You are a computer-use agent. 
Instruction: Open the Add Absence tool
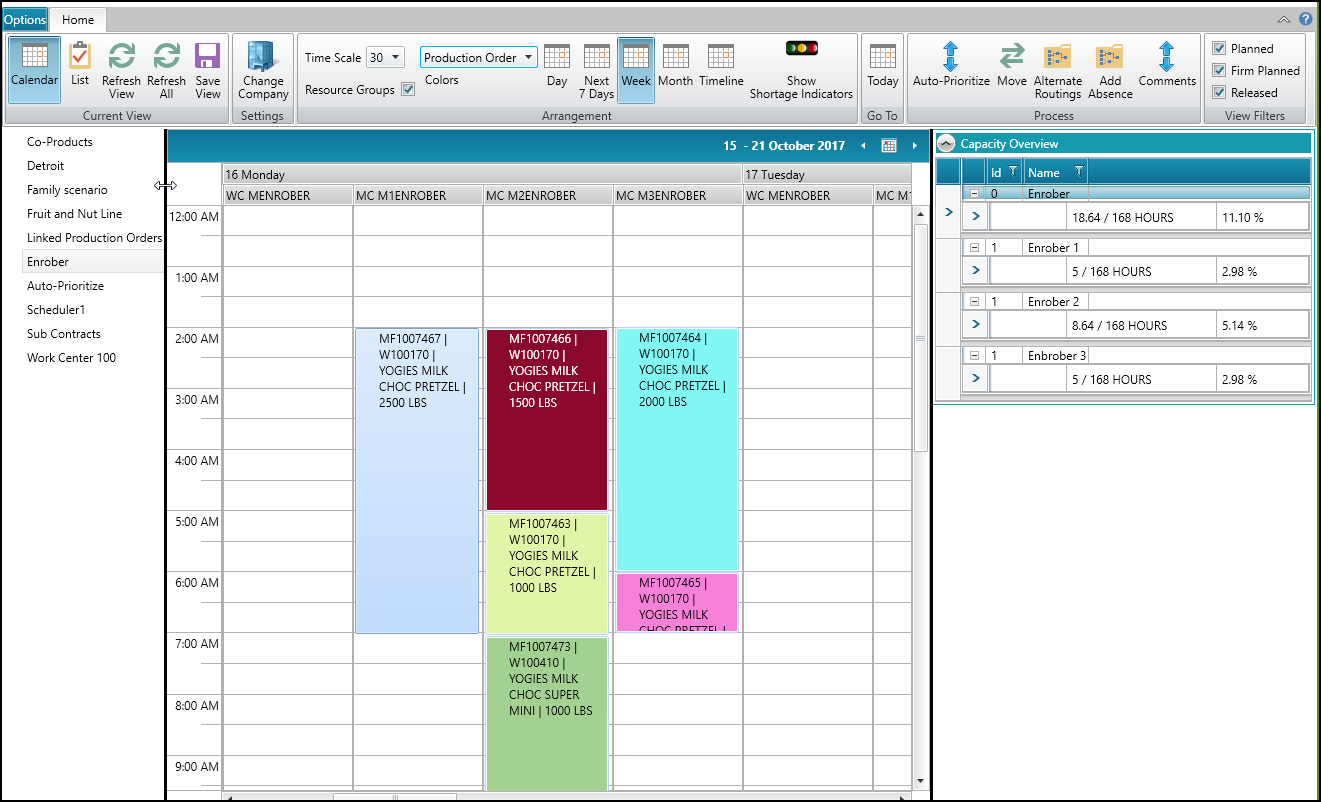point(1110,66)
